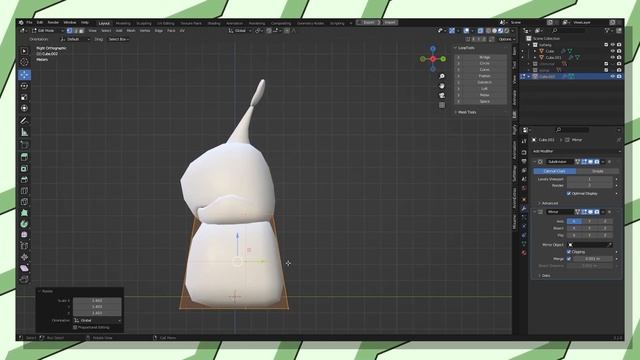Open the Options dropdown in viewport header
640x360 pixels.
(x=506, y=39)
